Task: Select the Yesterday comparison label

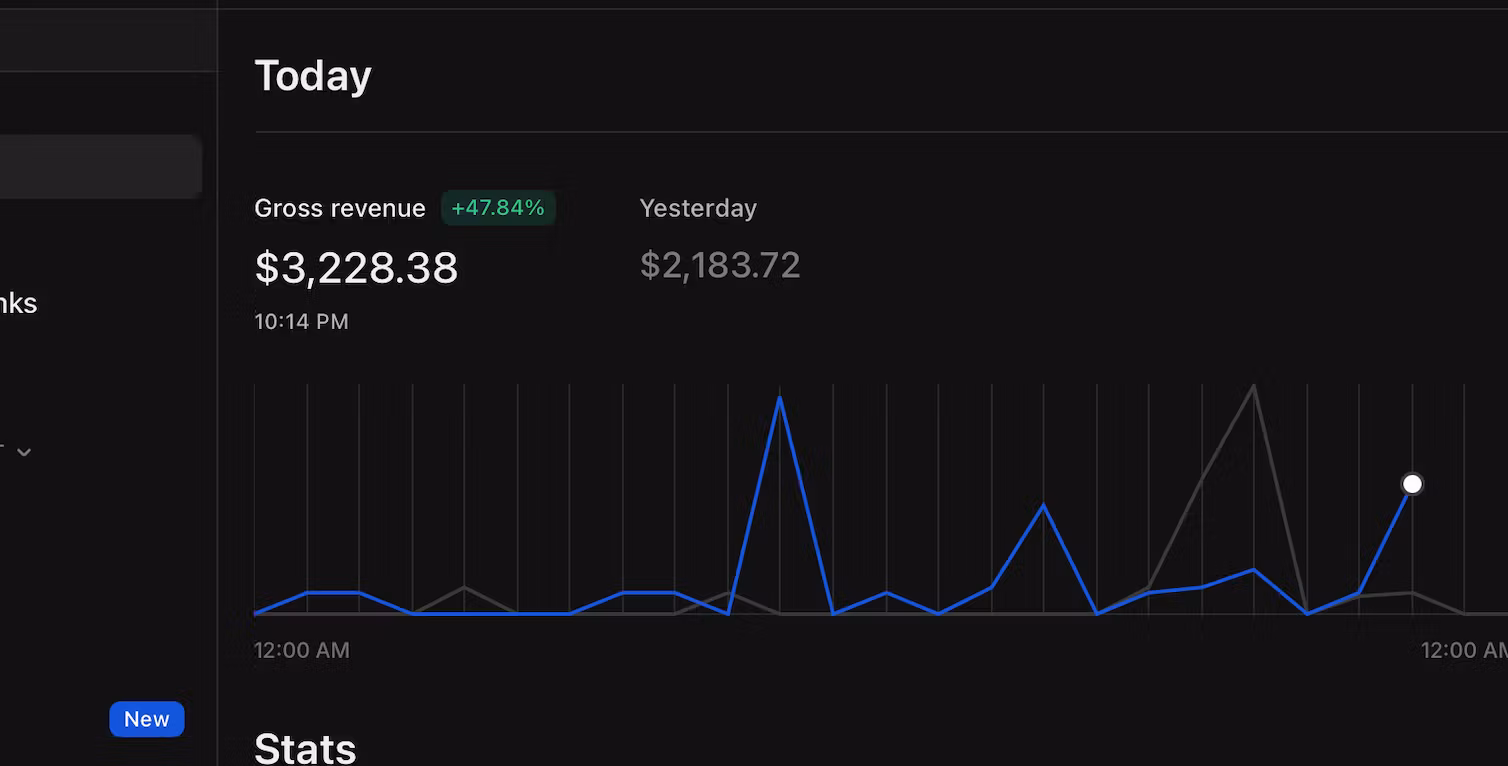Action: point(698,208)
